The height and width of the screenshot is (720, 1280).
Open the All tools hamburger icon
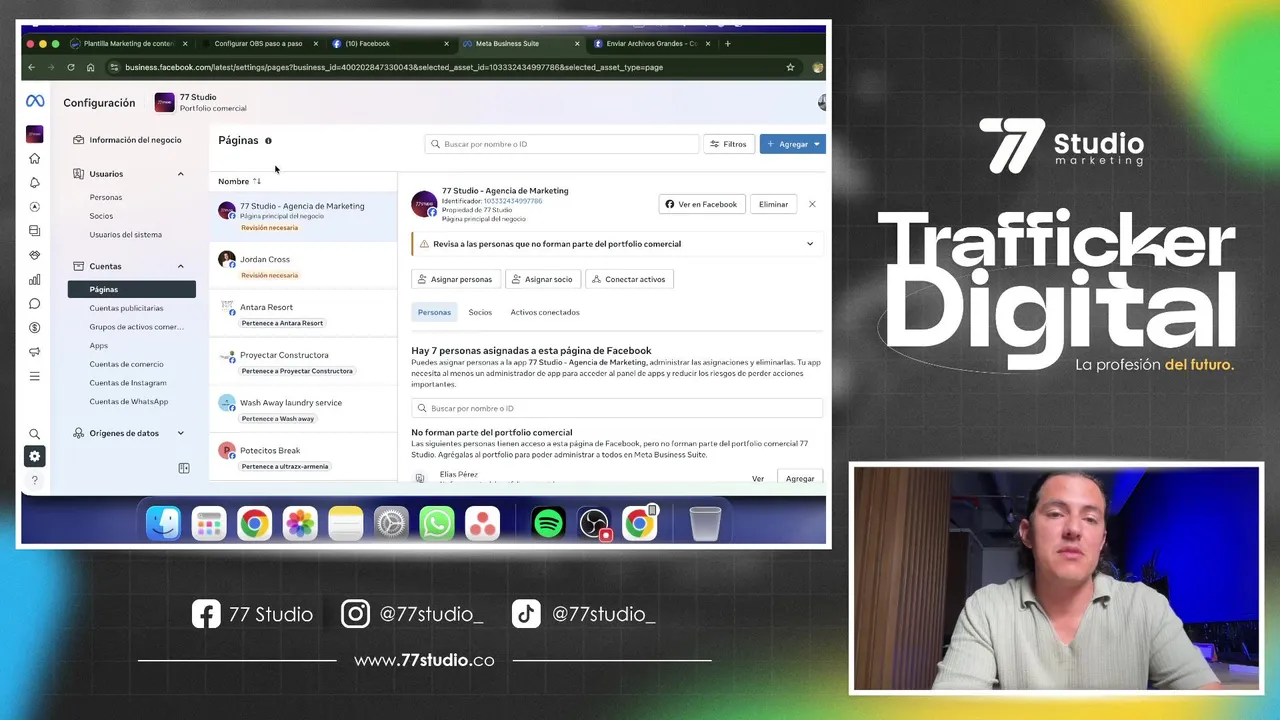[35, 376]
